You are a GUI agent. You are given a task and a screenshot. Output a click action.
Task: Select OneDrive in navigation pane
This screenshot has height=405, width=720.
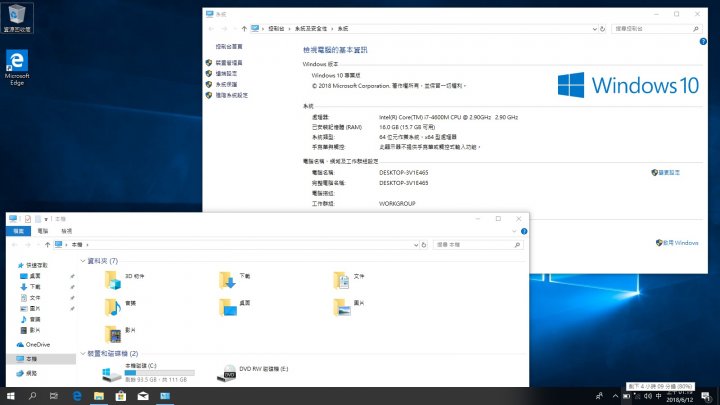coord(33,344)
